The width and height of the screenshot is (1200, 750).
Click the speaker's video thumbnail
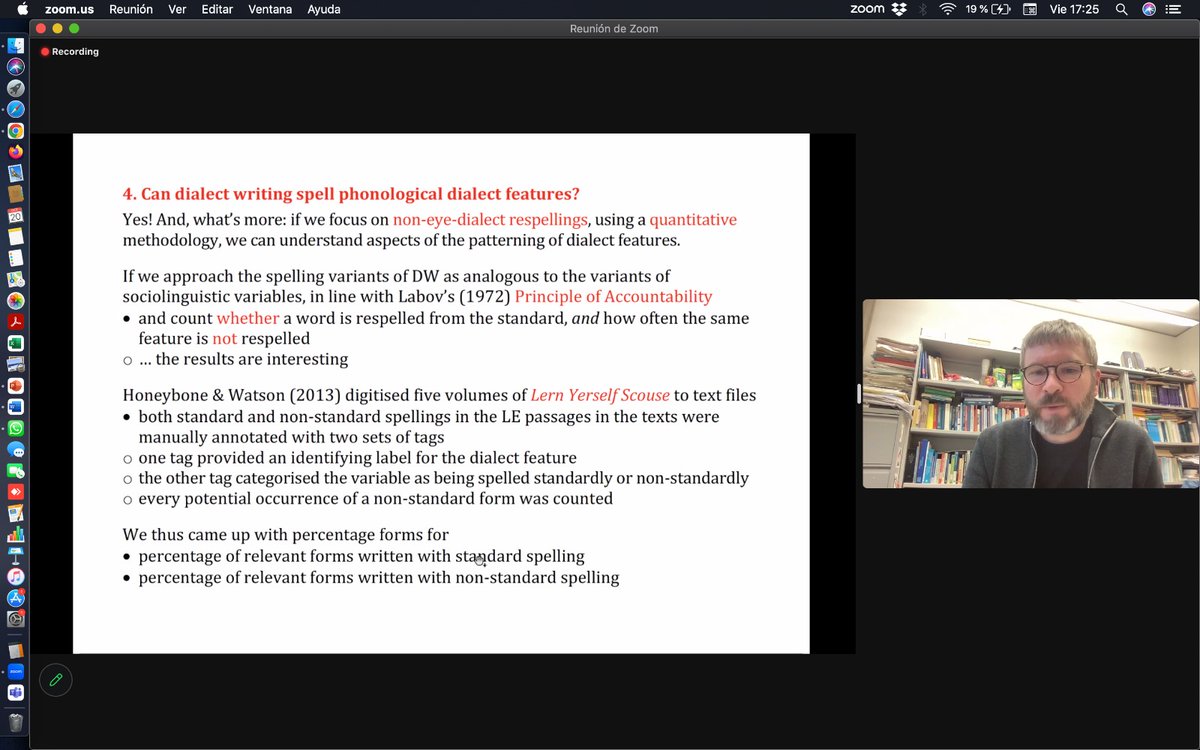[1031, 393]
